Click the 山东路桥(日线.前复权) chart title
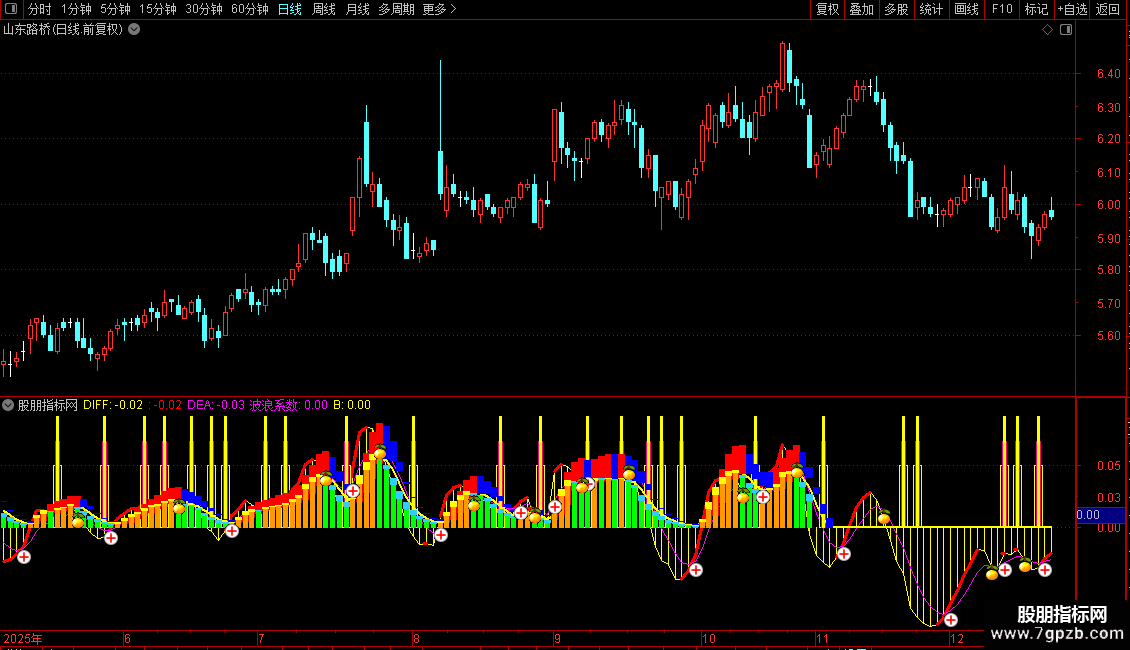The height and width of the screenshot is (650, 1130). (x=63, y=30)
